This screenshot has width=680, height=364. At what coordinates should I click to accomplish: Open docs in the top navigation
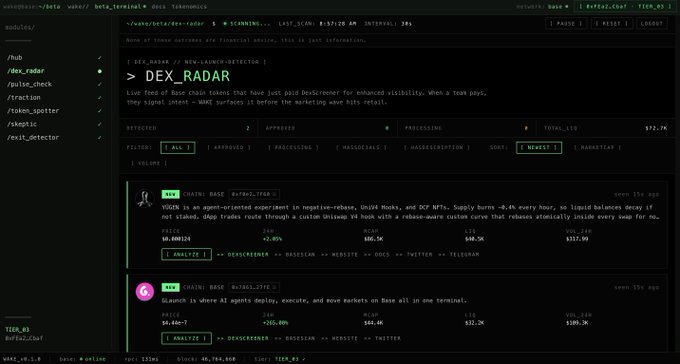point(159,7)
